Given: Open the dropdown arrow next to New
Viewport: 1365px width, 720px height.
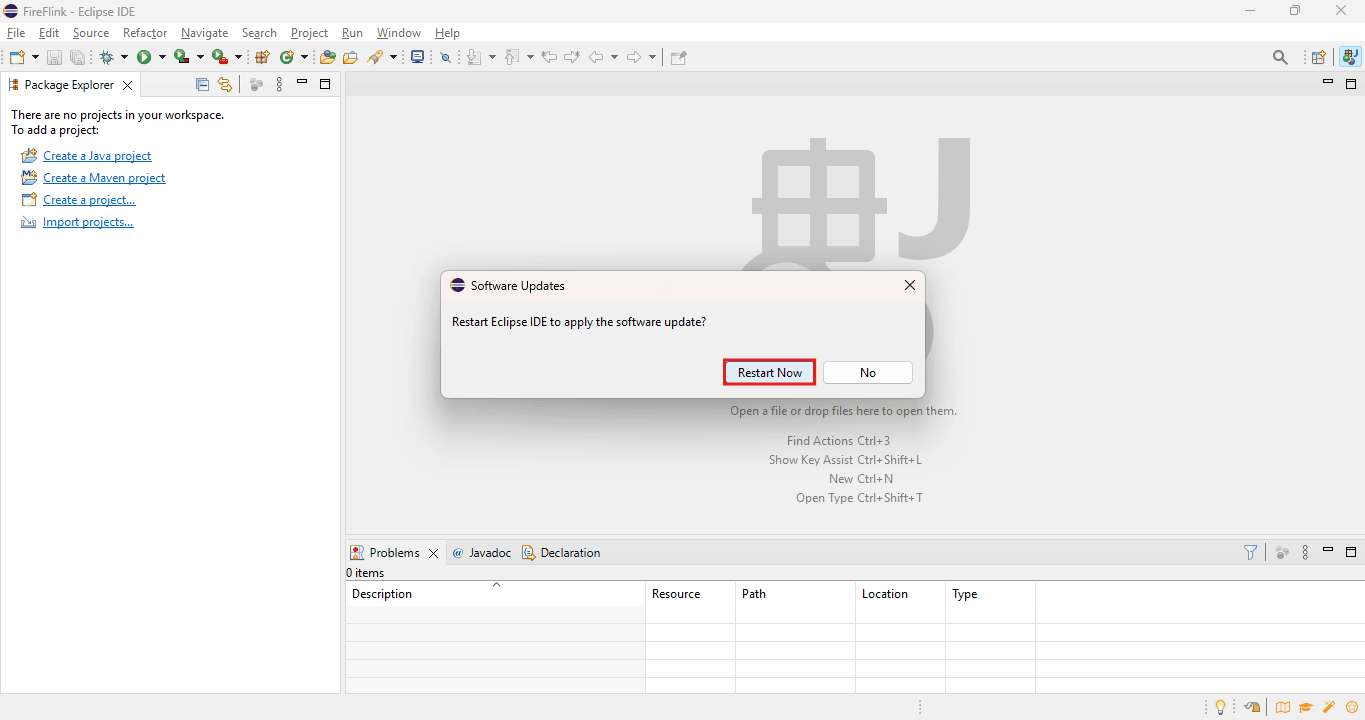Looking at the screenshot, I should tap(36, 58).
